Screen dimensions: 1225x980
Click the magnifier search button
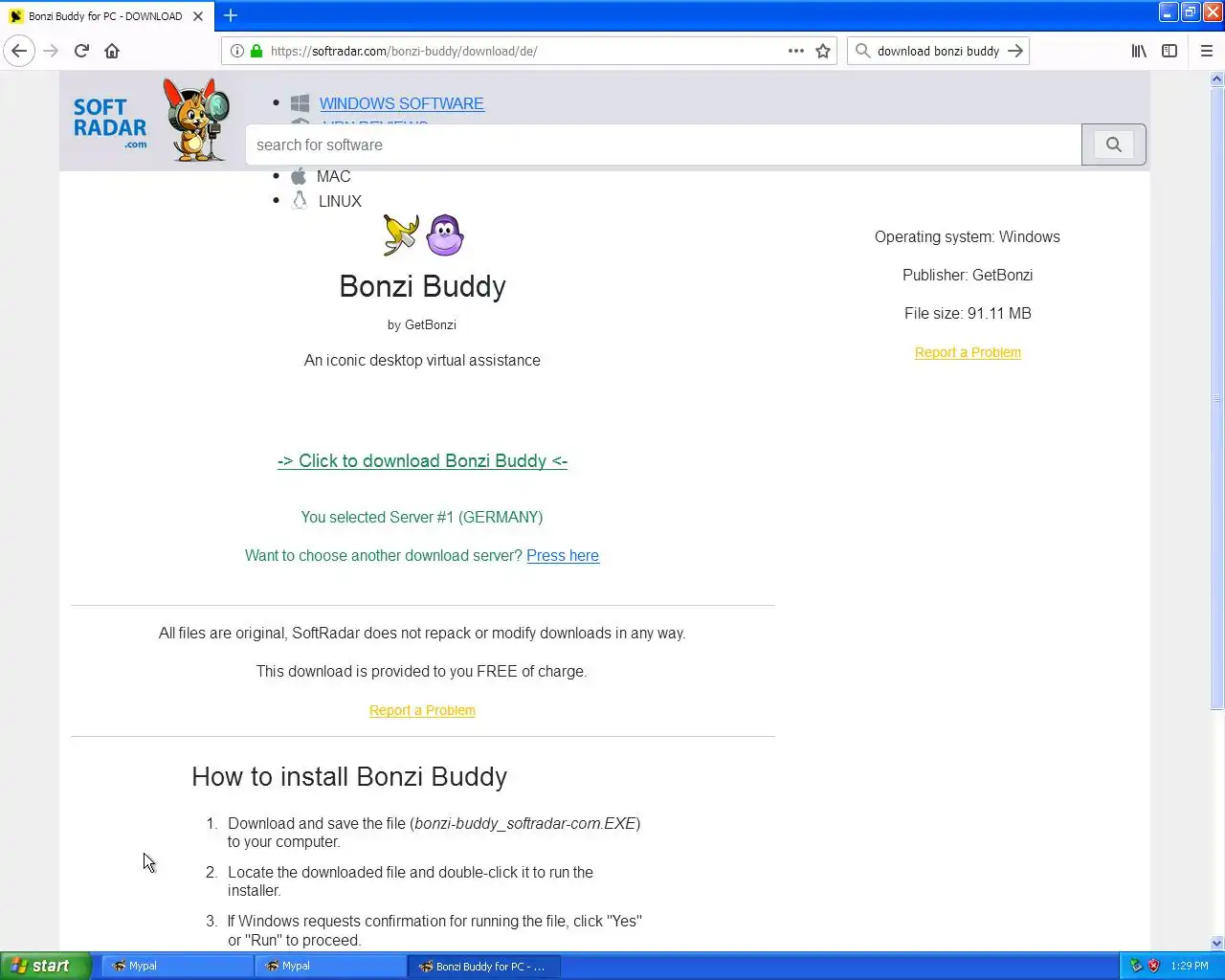coord(1114,145)
